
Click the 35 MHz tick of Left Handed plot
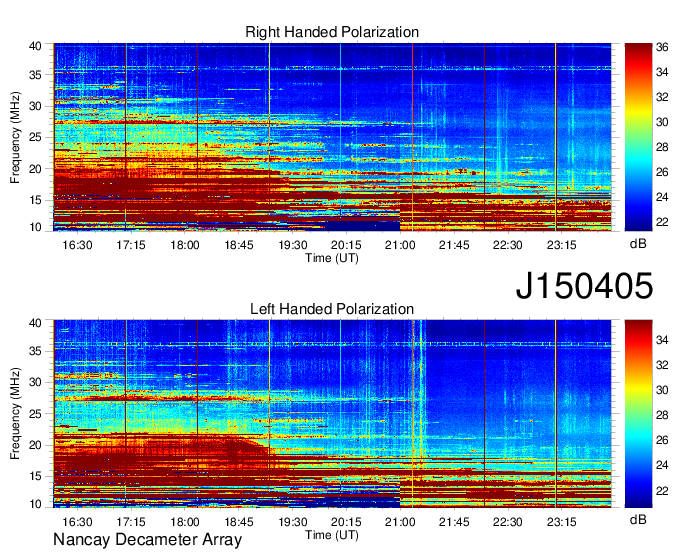tap(35, 351)
